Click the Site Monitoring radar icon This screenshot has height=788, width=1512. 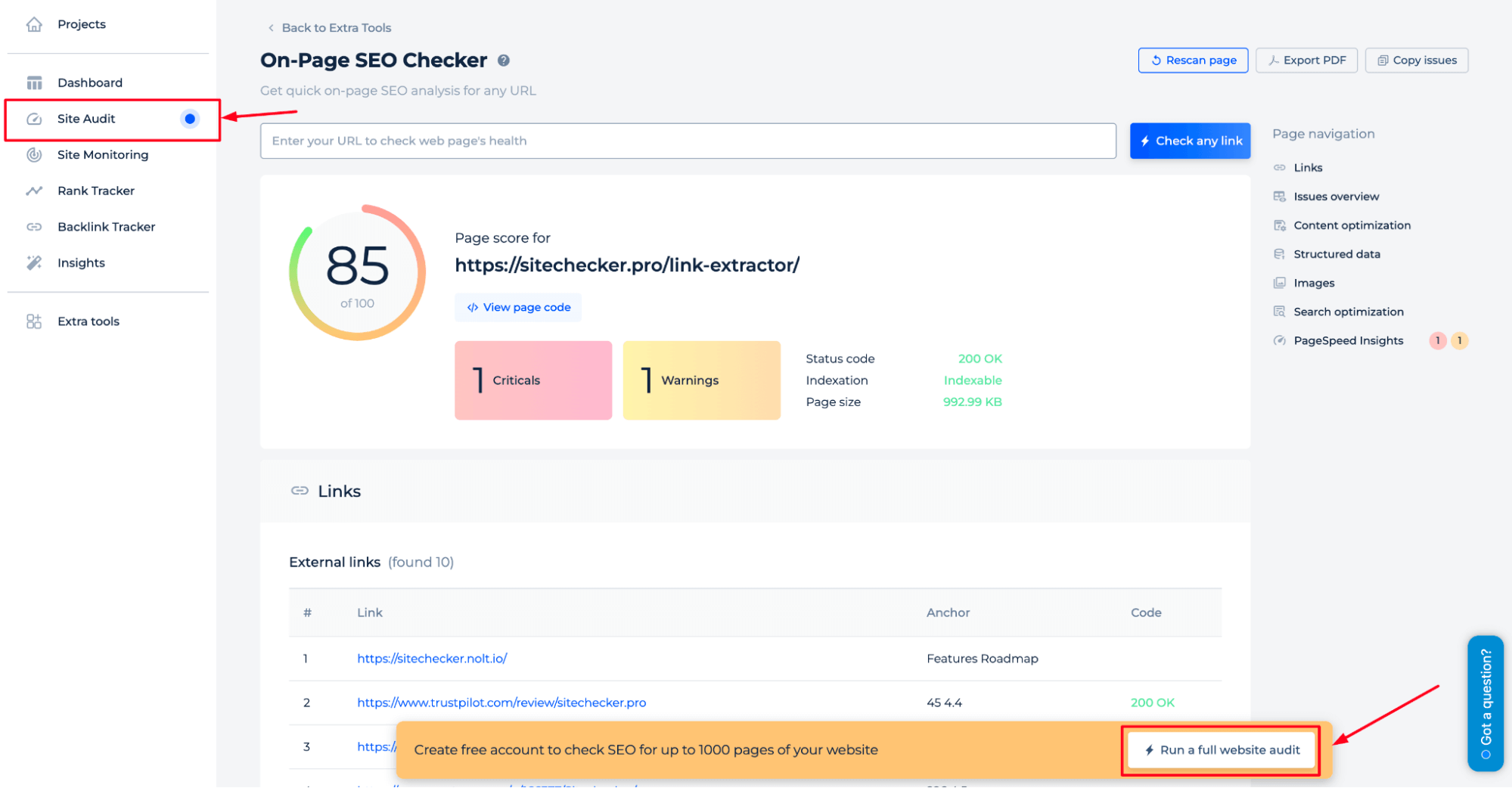(34, 155)
